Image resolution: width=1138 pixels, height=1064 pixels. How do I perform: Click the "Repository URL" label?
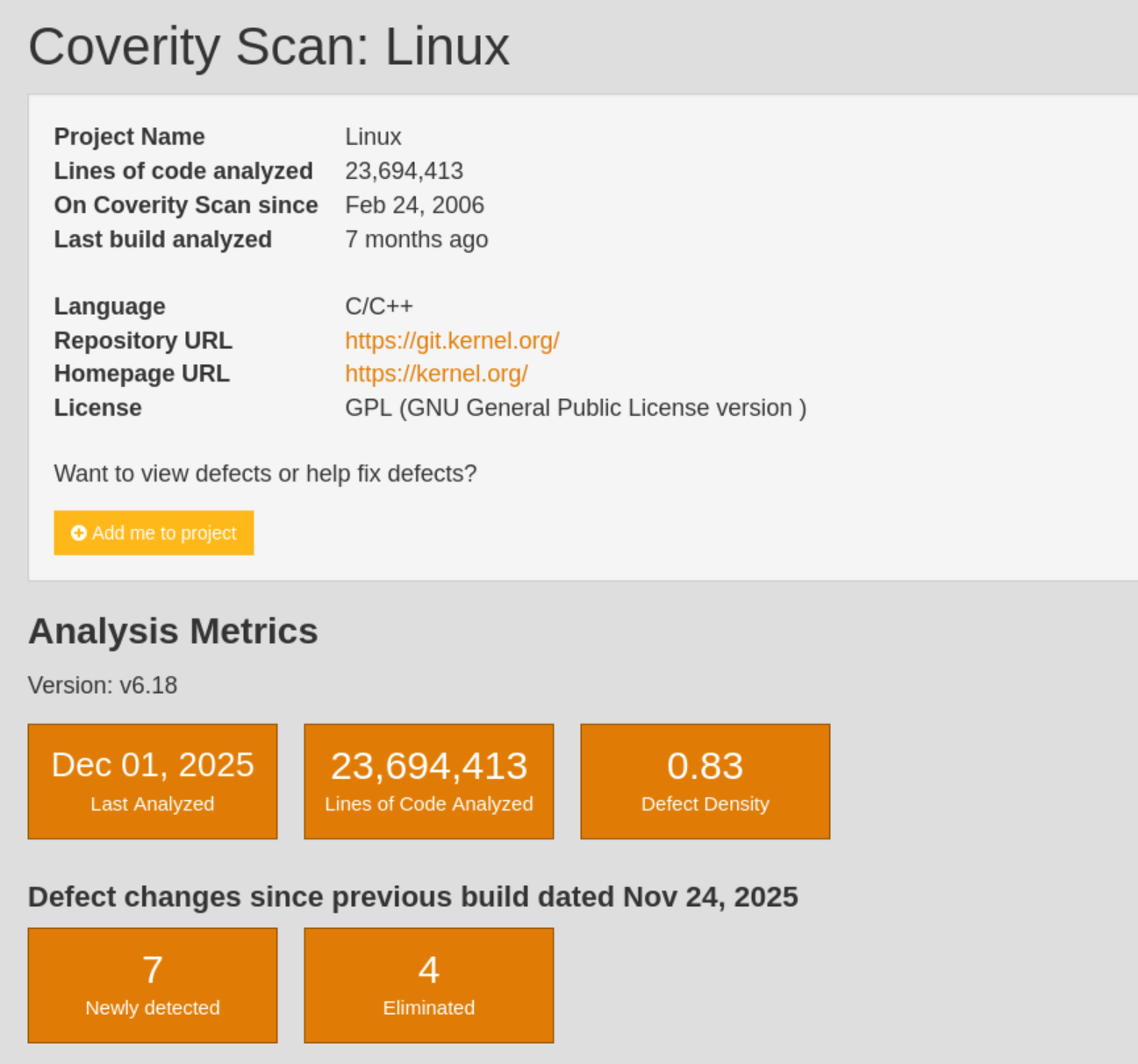tap(143, 340)
